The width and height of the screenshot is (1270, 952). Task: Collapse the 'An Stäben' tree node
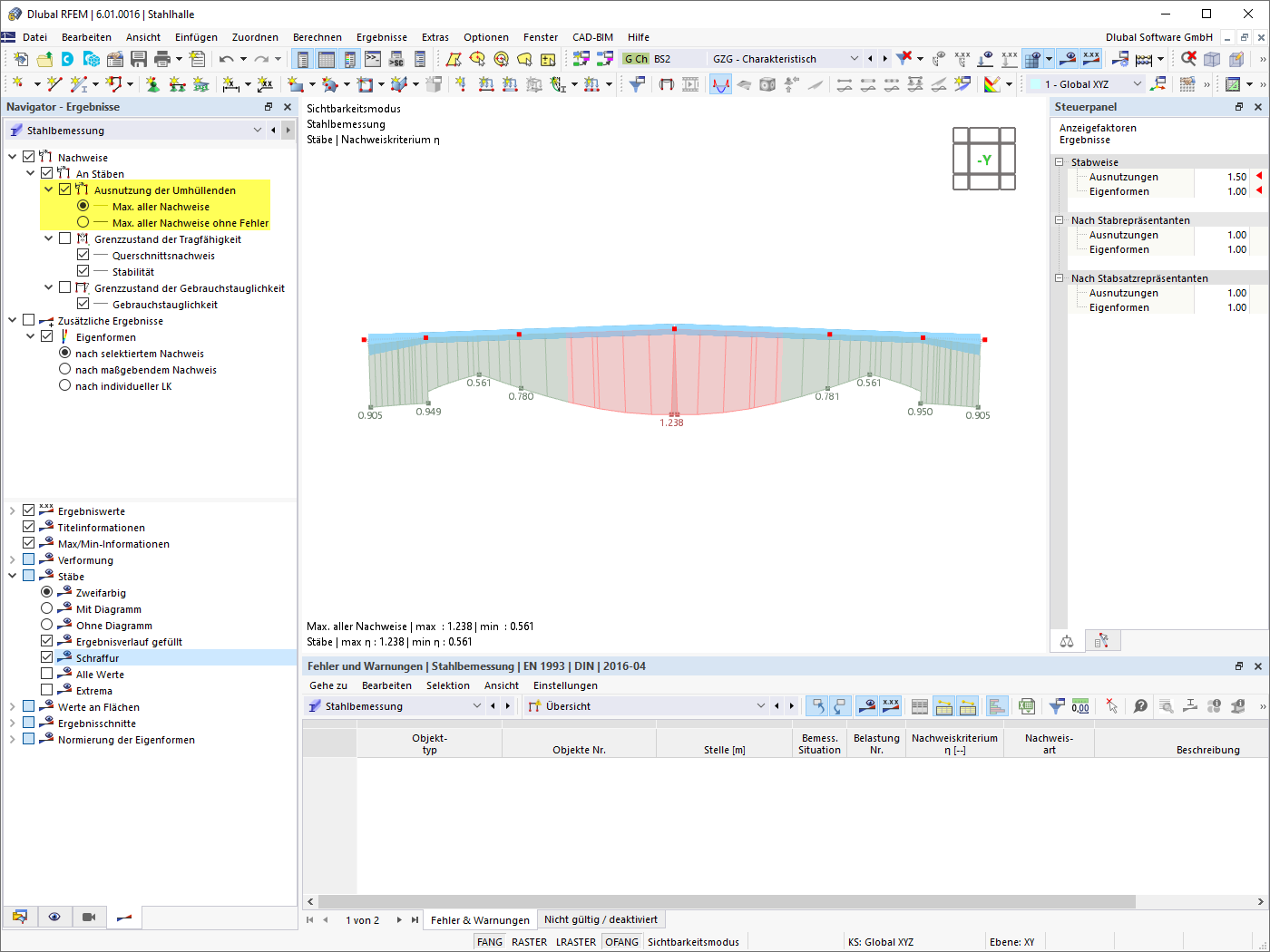click(31, 173)
